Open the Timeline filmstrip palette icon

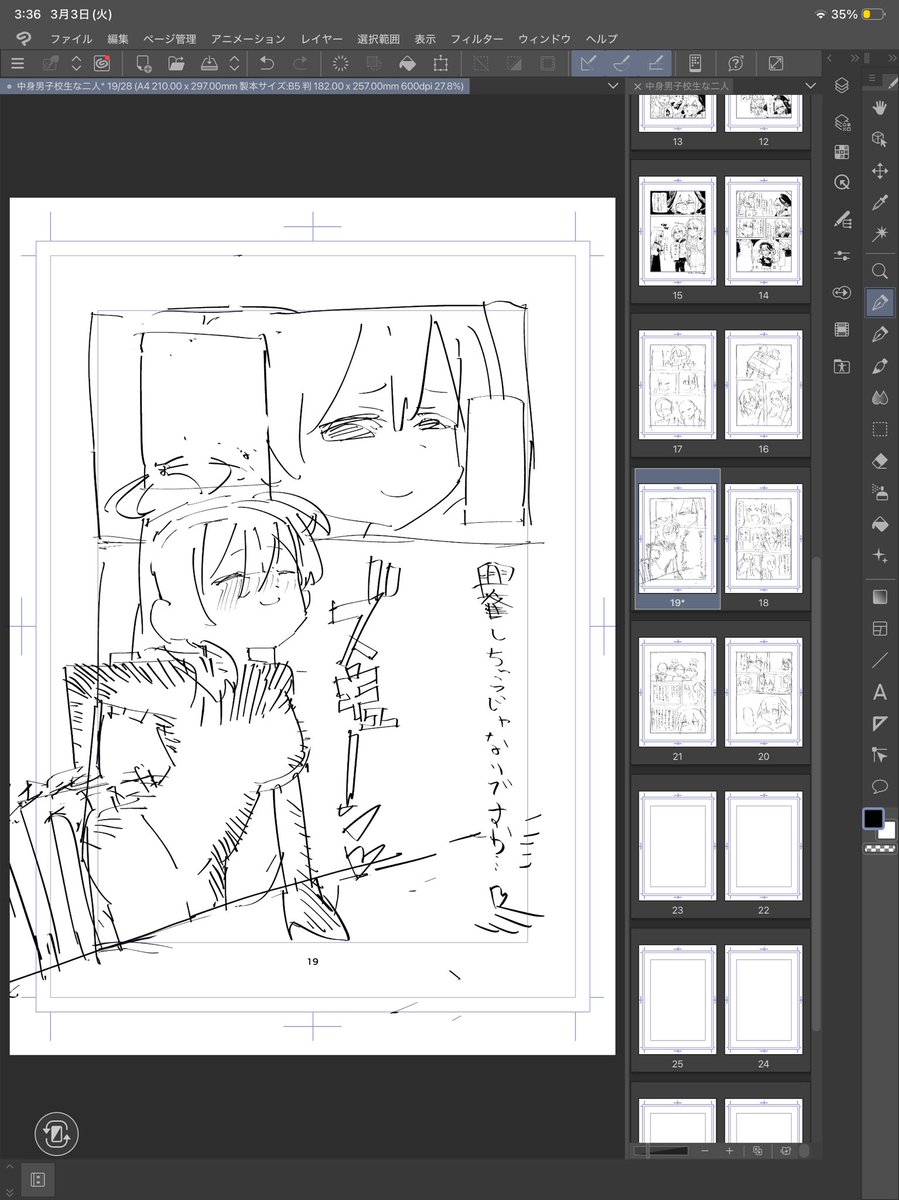point(842,329)
